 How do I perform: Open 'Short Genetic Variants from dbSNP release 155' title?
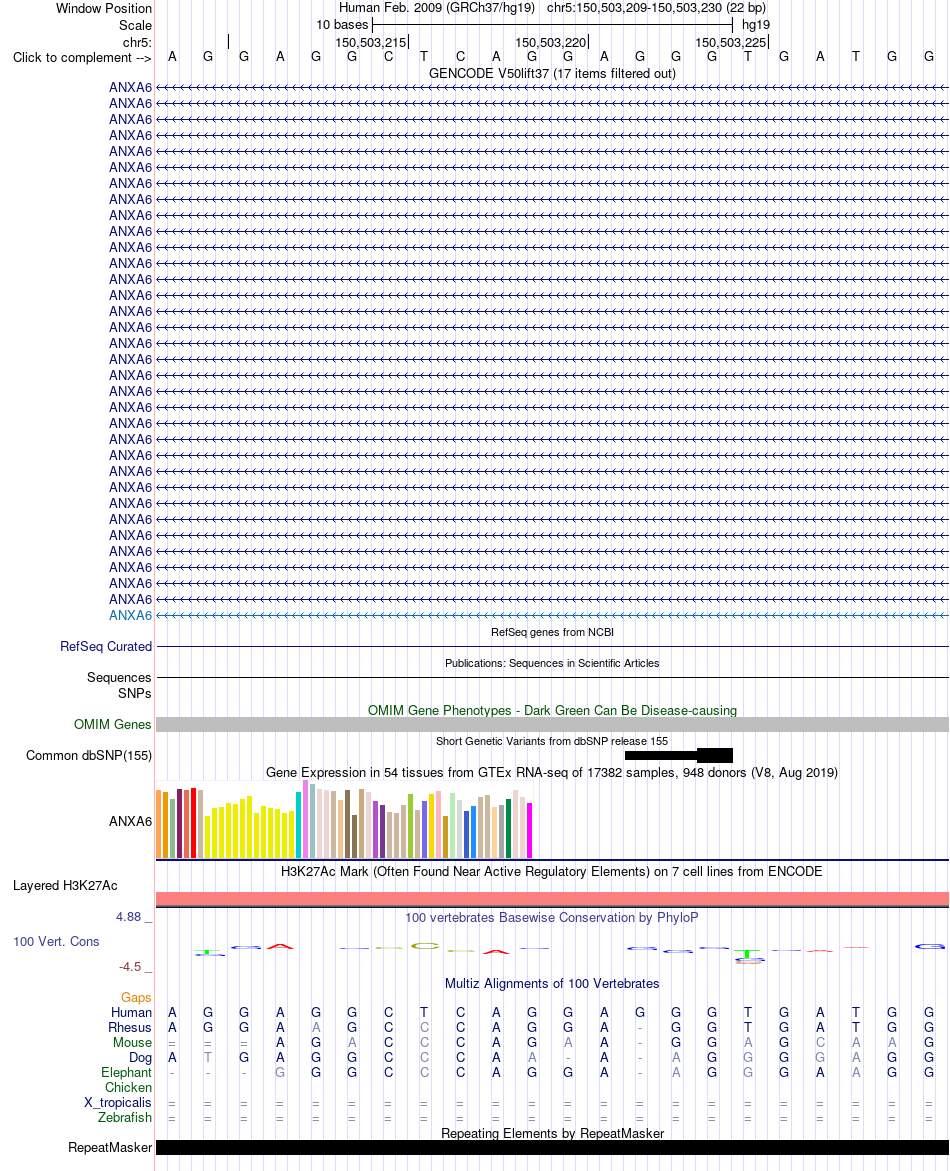point(552,741)
